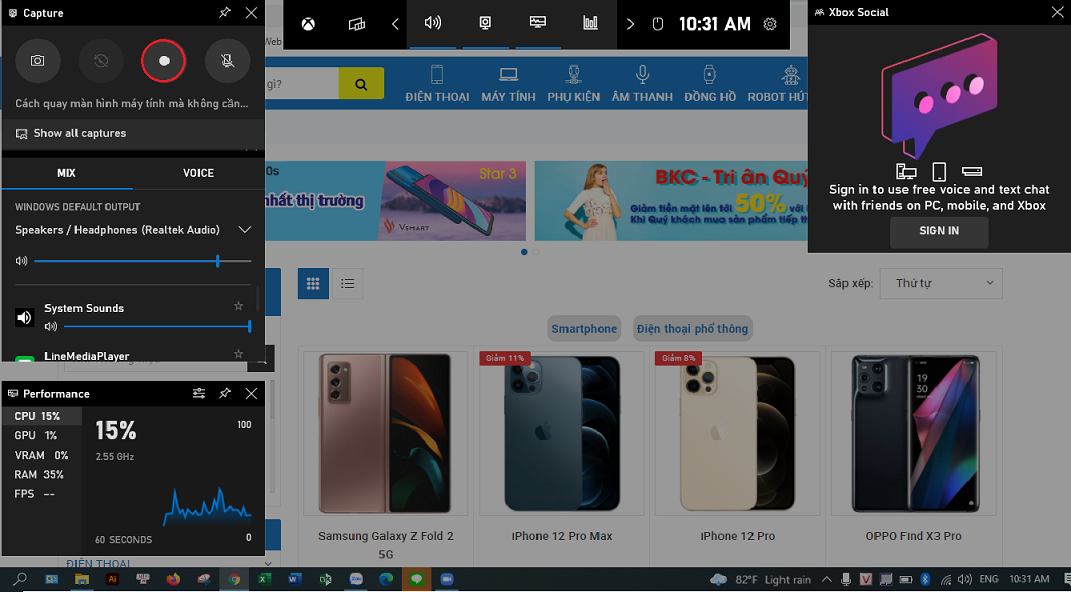Open PHỤ KIỆN category in the site menu
Screen dimensions: 1071x592
click(x=574, y=83)
